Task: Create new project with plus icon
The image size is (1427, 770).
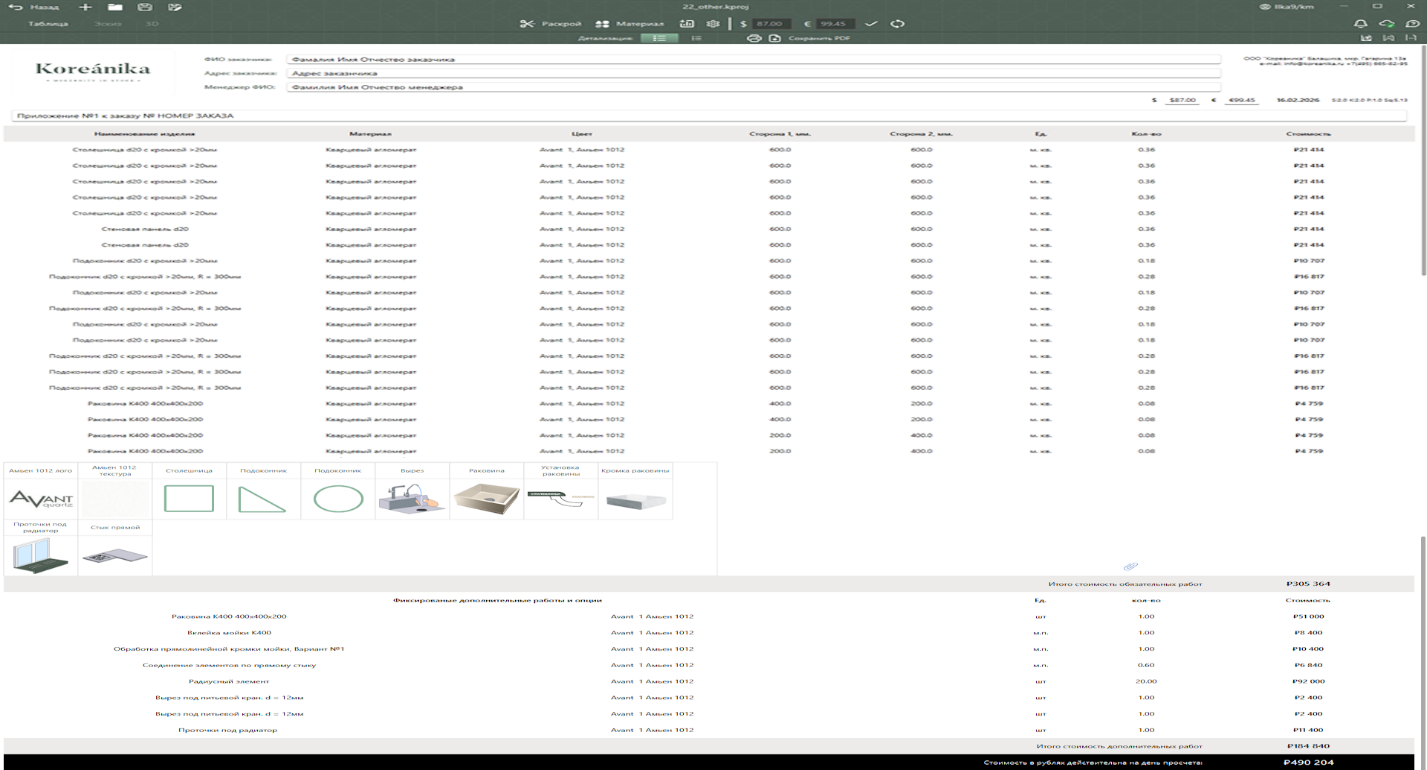Action: [x=85, y=7]
